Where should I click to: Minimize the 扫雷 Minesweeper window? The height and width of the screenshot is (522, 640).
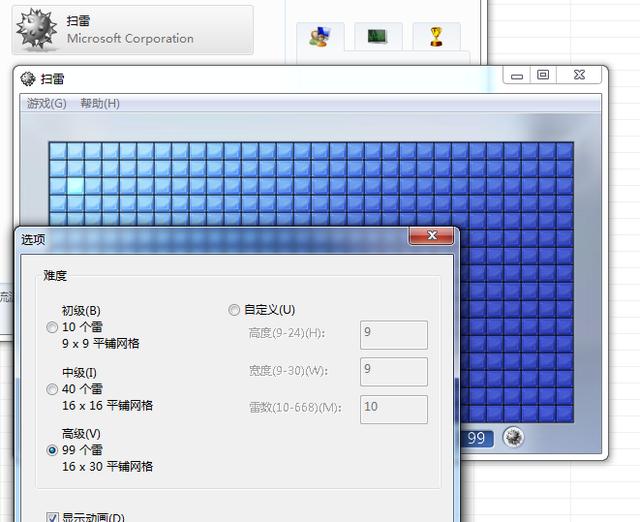[517, 76]
